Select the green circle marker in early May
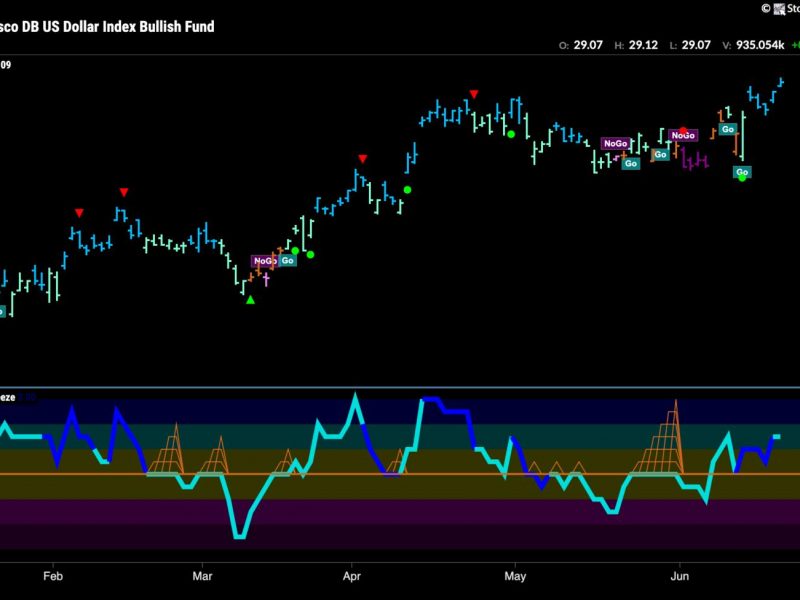This screenshot has height=600, width=800. pos(511,134)
